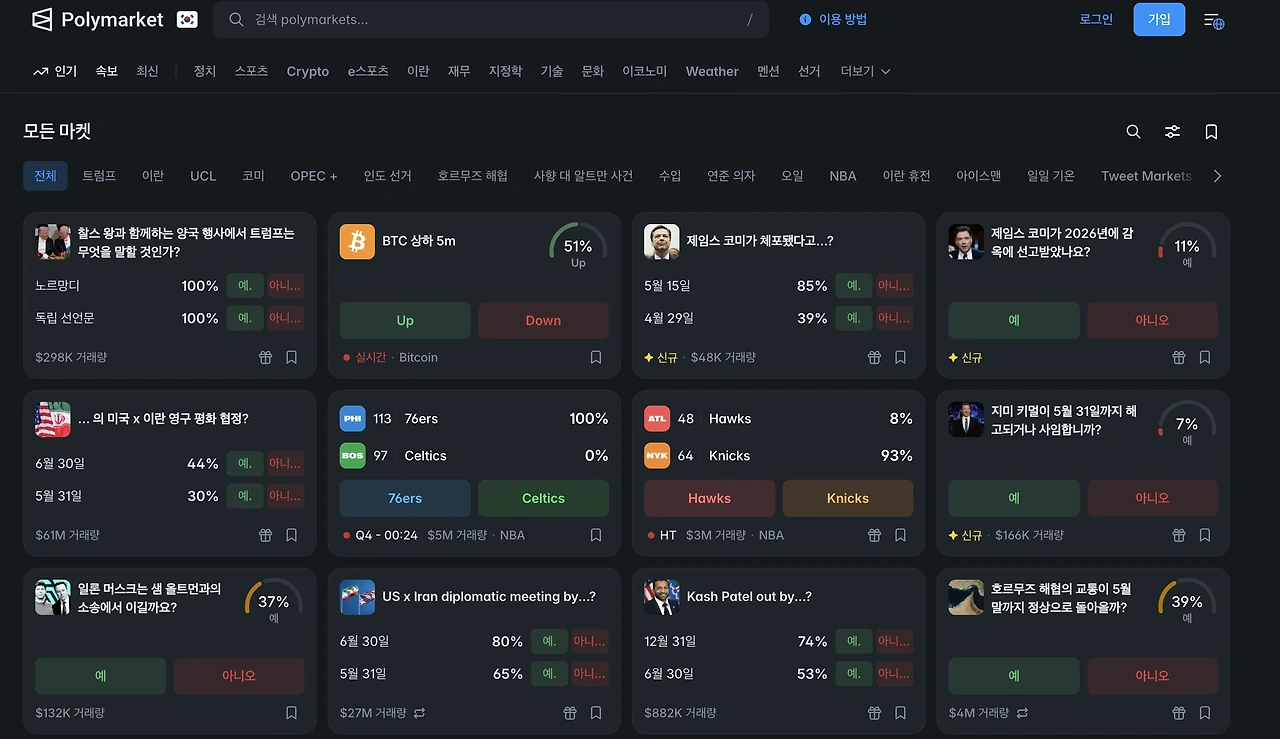Click the Polymarket logo

[97, 19]
